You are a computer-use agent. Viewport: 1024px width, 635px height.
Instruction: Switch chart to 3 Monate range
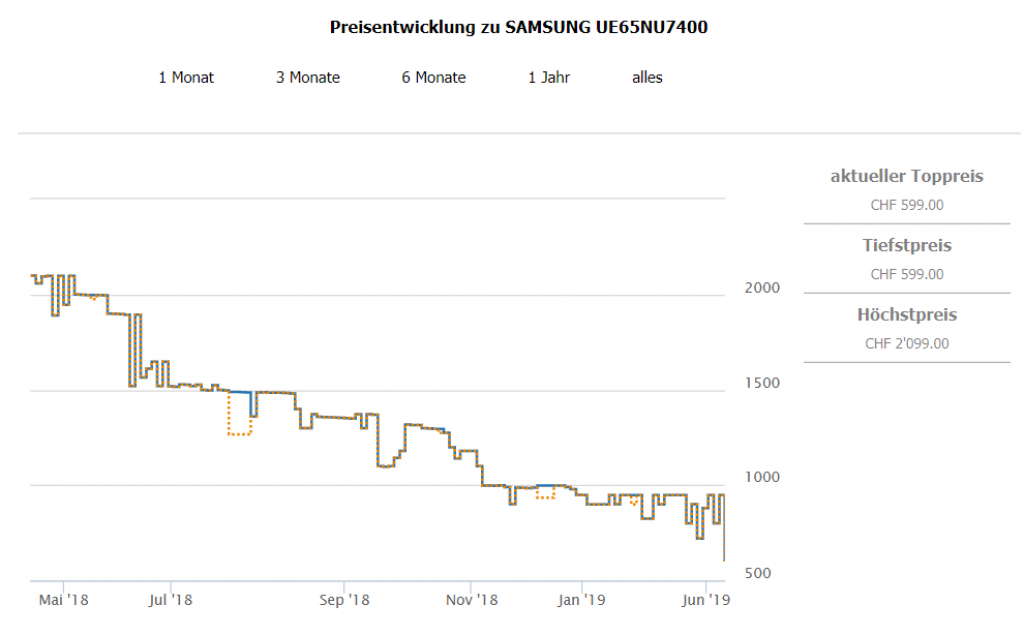pyautogui.click(x=308, y=78)
